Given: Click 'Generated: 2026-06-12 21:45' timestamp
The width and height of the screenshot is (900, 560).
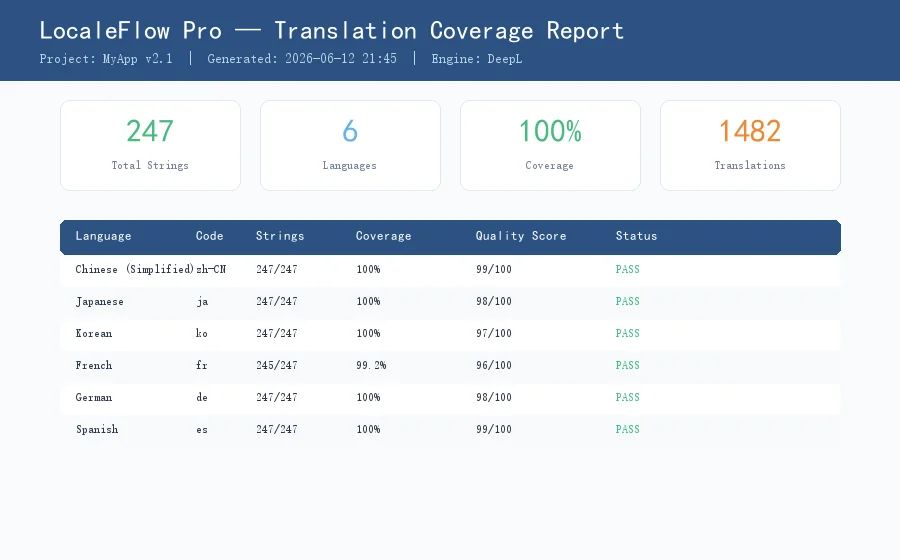Looking at the screenshot, I should [x=302, y=59].
